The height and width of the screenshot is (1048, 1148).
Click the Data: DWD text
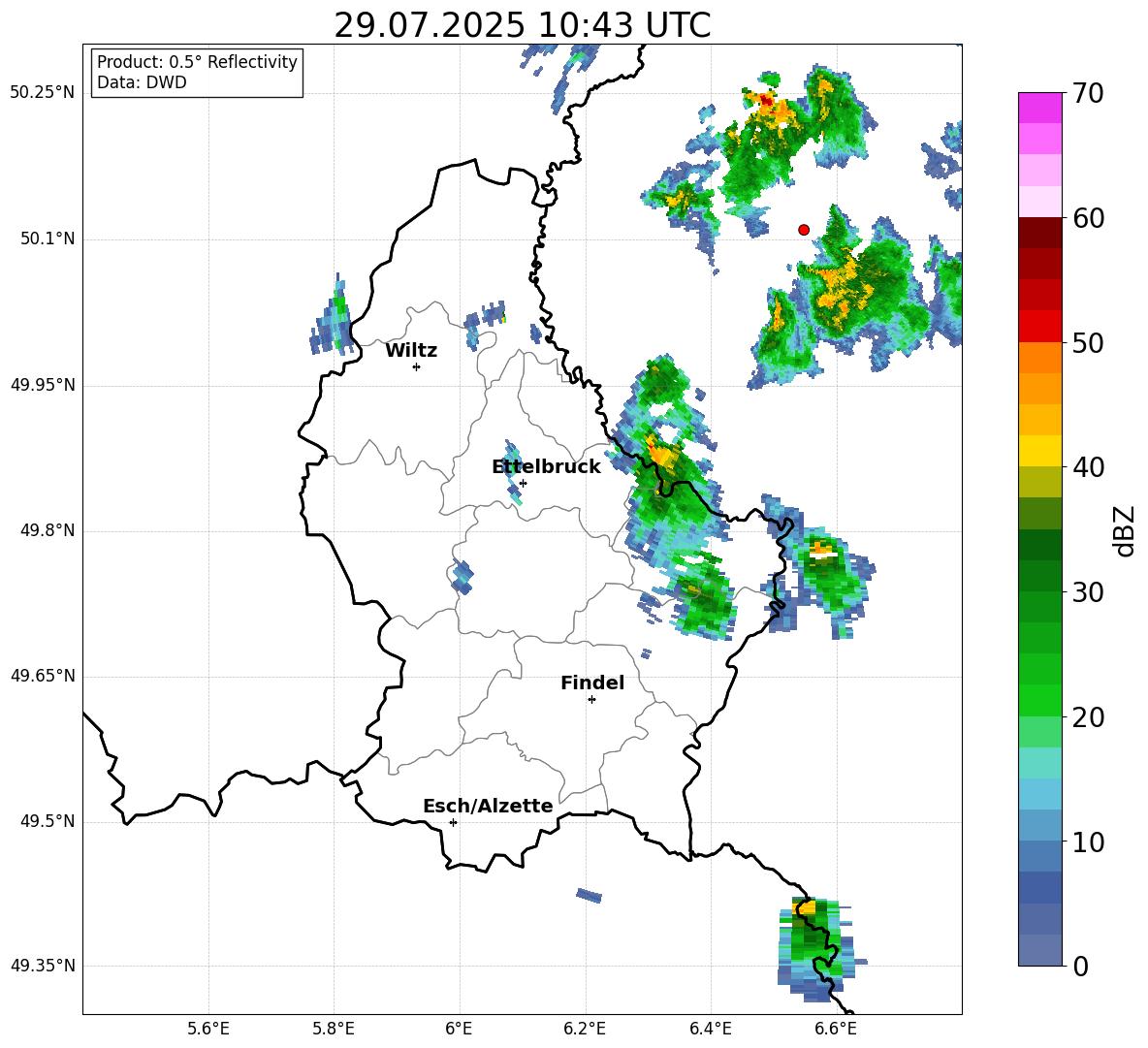point(142,82)
